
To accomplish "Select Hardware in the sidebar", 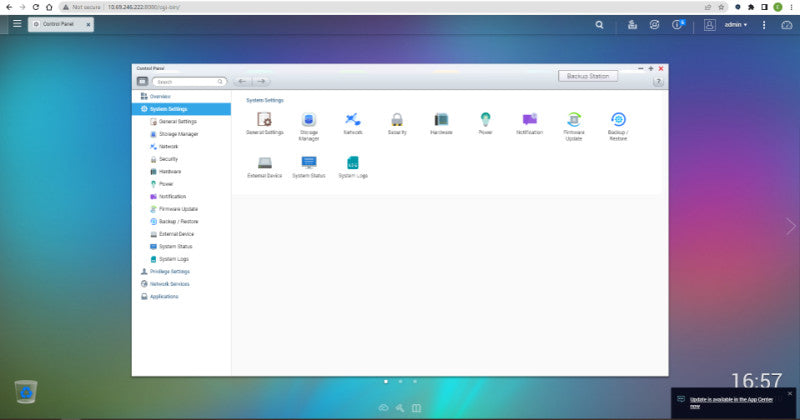I will pos(181,171).
